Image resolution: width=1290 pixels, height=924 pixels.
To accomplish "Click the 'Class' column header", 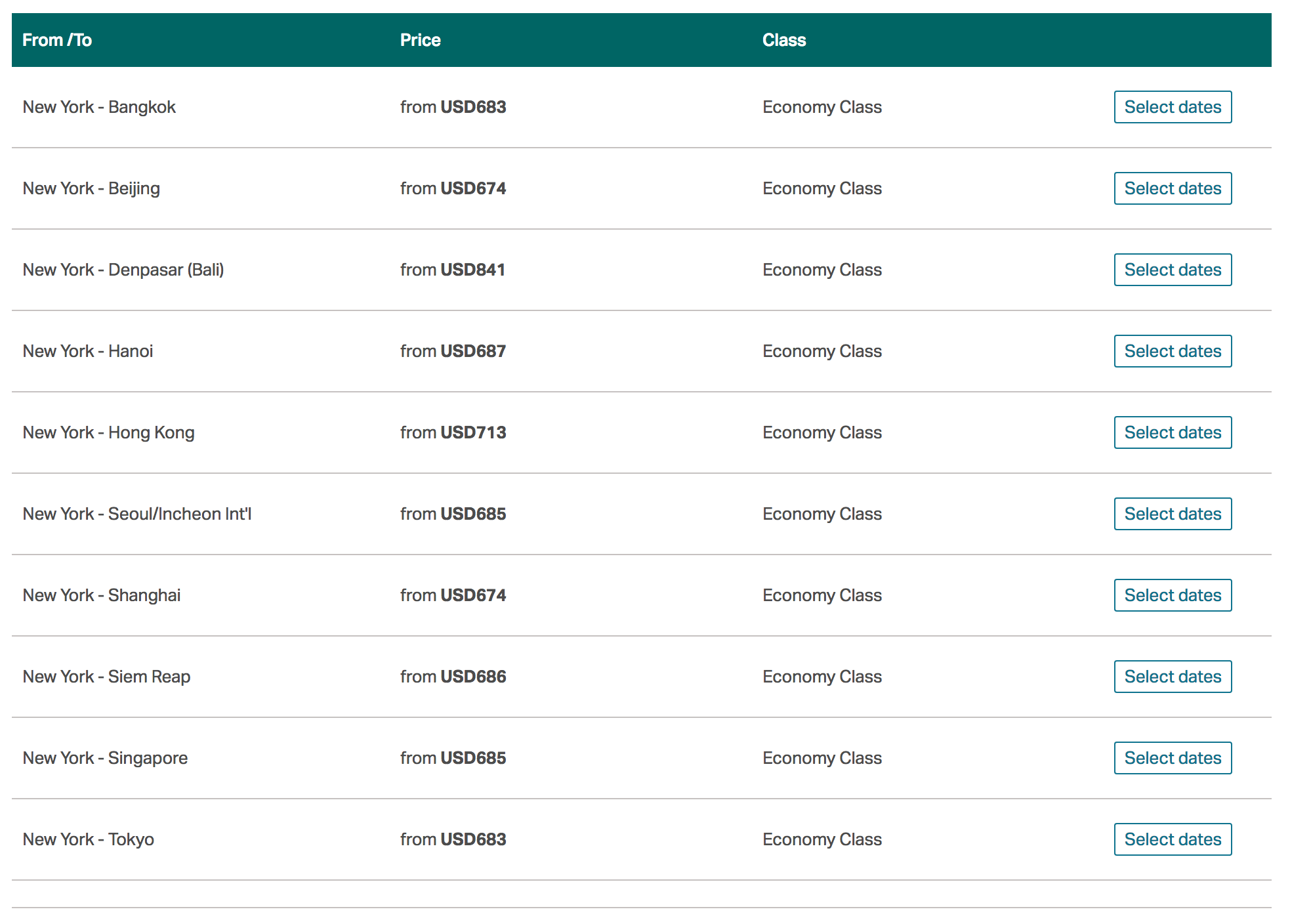I will pyautogui.click(x=784, y=40).
